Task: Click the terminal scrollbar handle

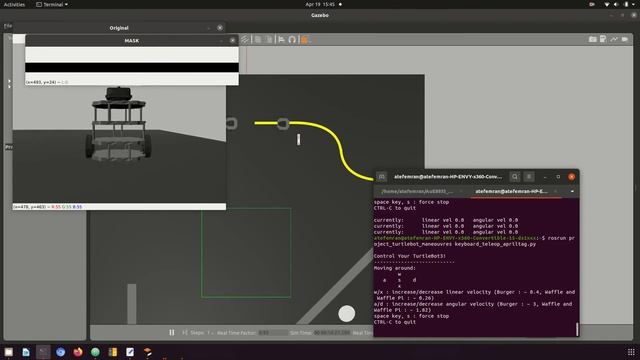Action: [x=577, y=329]
